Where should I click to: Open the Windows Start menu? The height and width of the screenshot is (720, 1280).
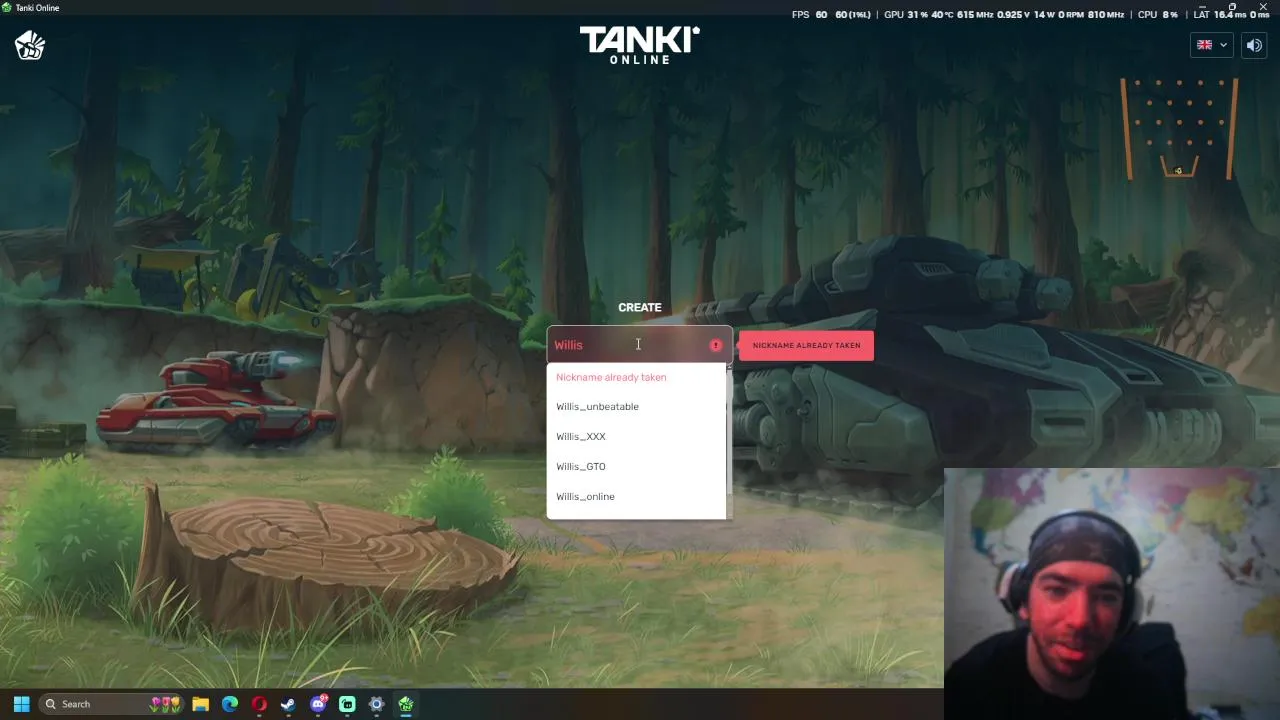21,704
